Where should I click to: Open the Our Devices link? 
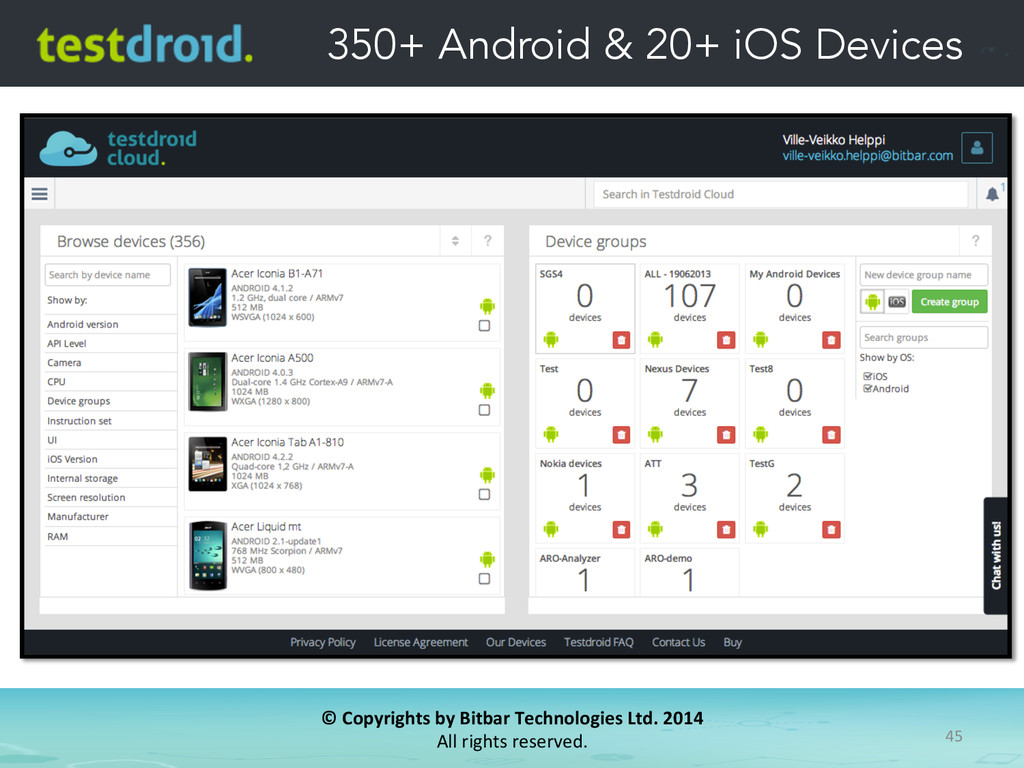tap(516, 642)
